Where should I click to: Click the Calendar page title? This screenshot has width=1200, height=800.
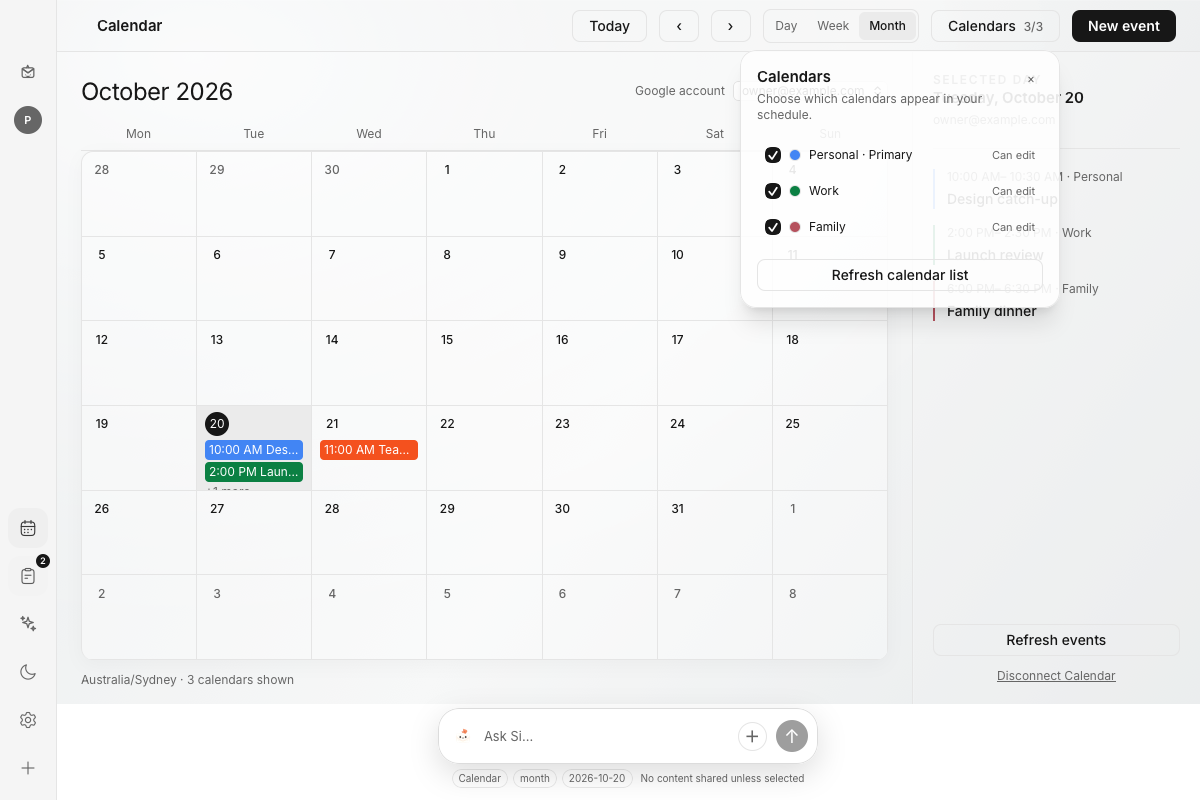(x=130, y=26)
